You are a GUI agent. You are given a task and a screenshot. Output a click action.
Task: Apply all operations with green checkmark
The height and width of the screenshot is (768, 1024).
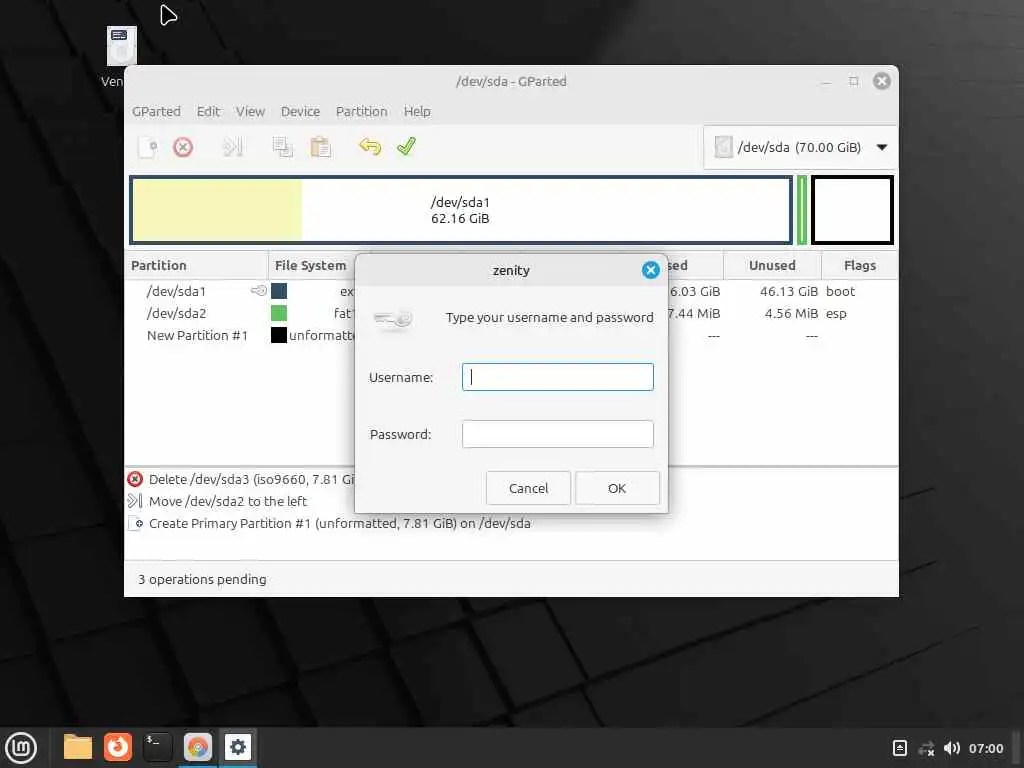coord(406,146)
